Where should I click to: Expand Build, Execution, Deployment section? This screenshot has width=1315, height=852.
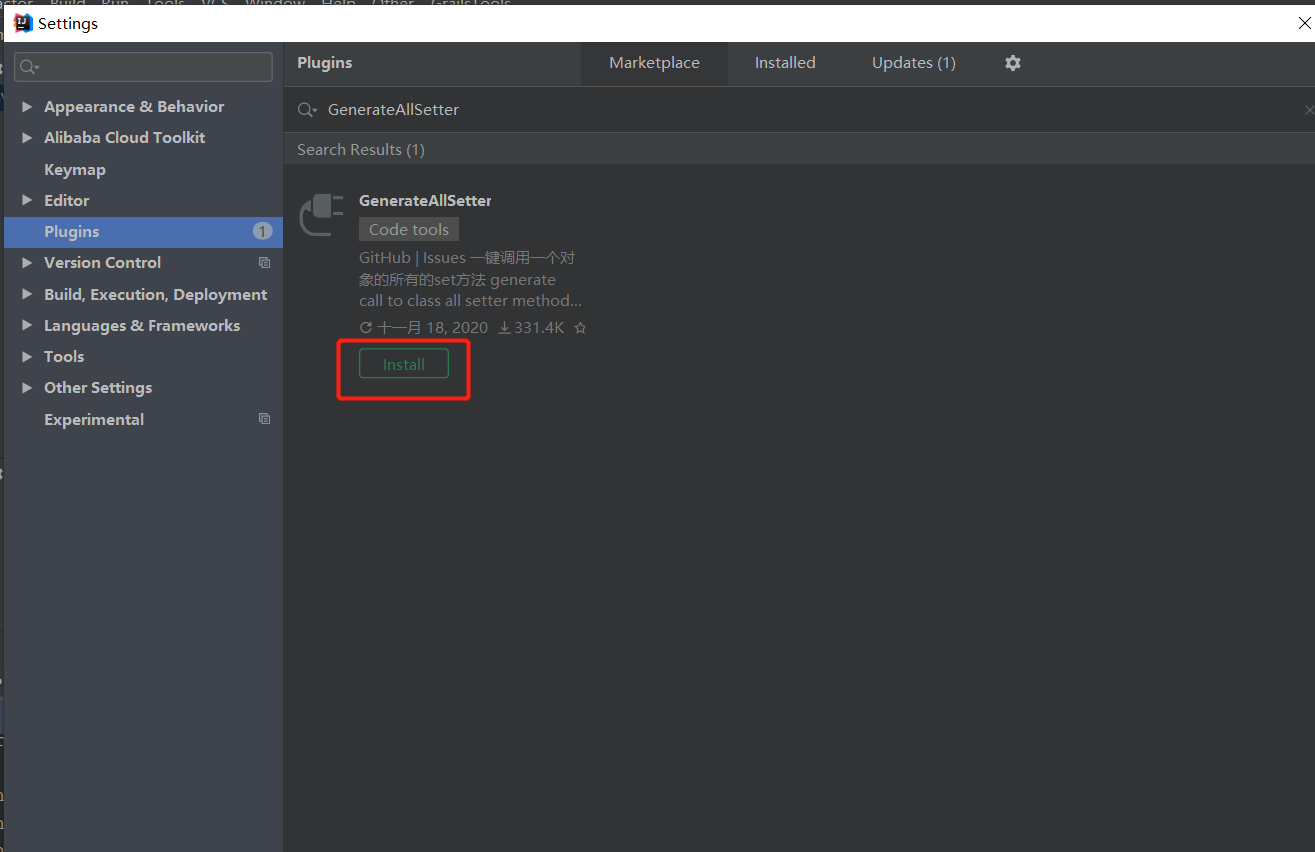click(27, 295)
